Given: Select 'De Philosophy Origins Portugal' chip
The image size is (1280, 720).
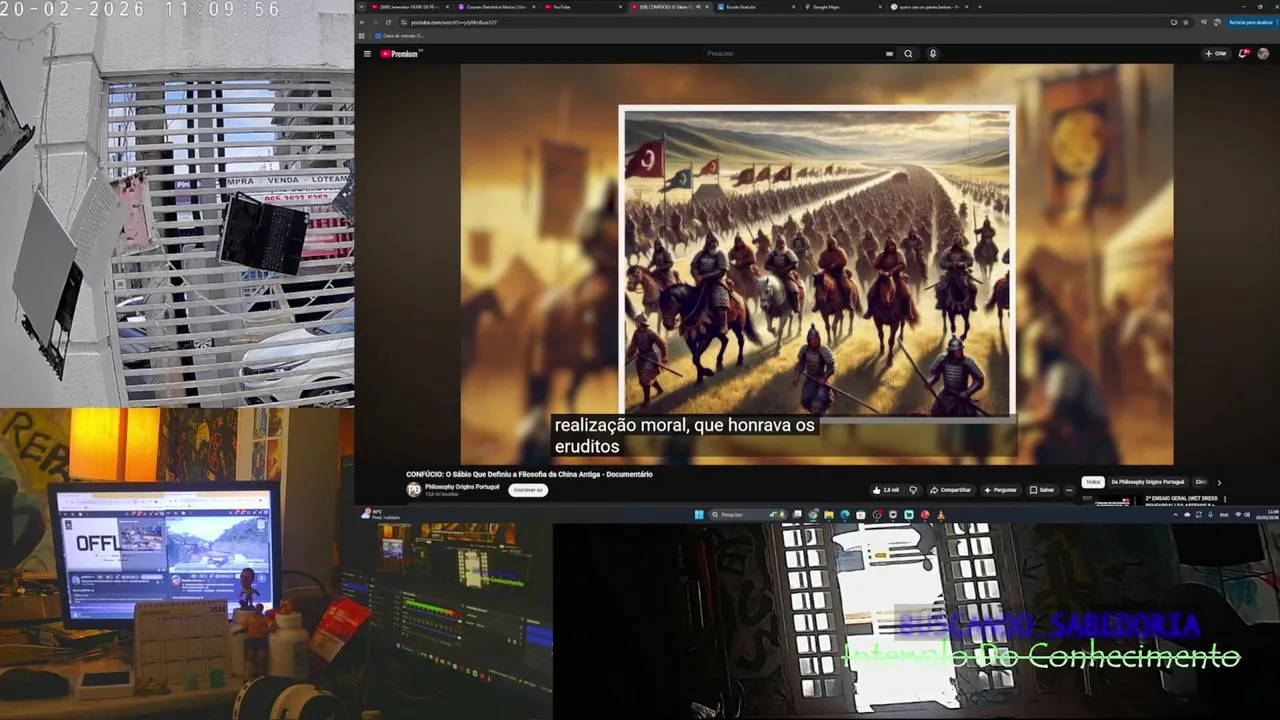Looking at the screenshot, I should coord(1148,482).
